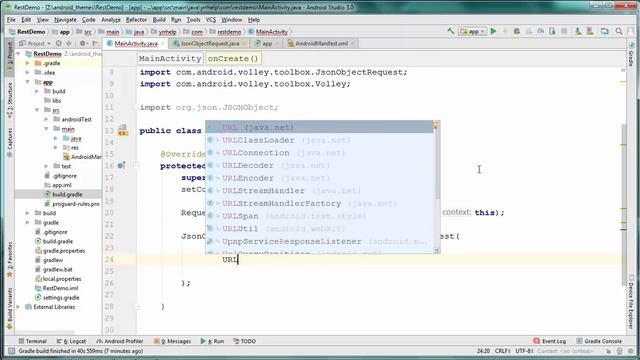Viewport: 640px width, 360px height.
Task: Open the Logcat tool window
Action: click(72, 341)
